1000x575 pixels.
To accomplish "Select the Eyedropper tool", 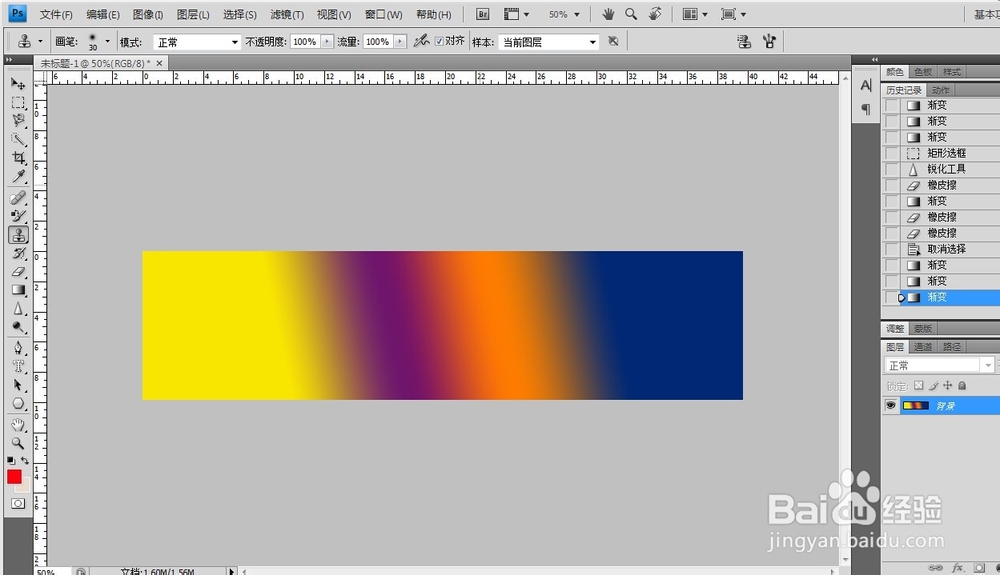I will (x=18, y=176).
